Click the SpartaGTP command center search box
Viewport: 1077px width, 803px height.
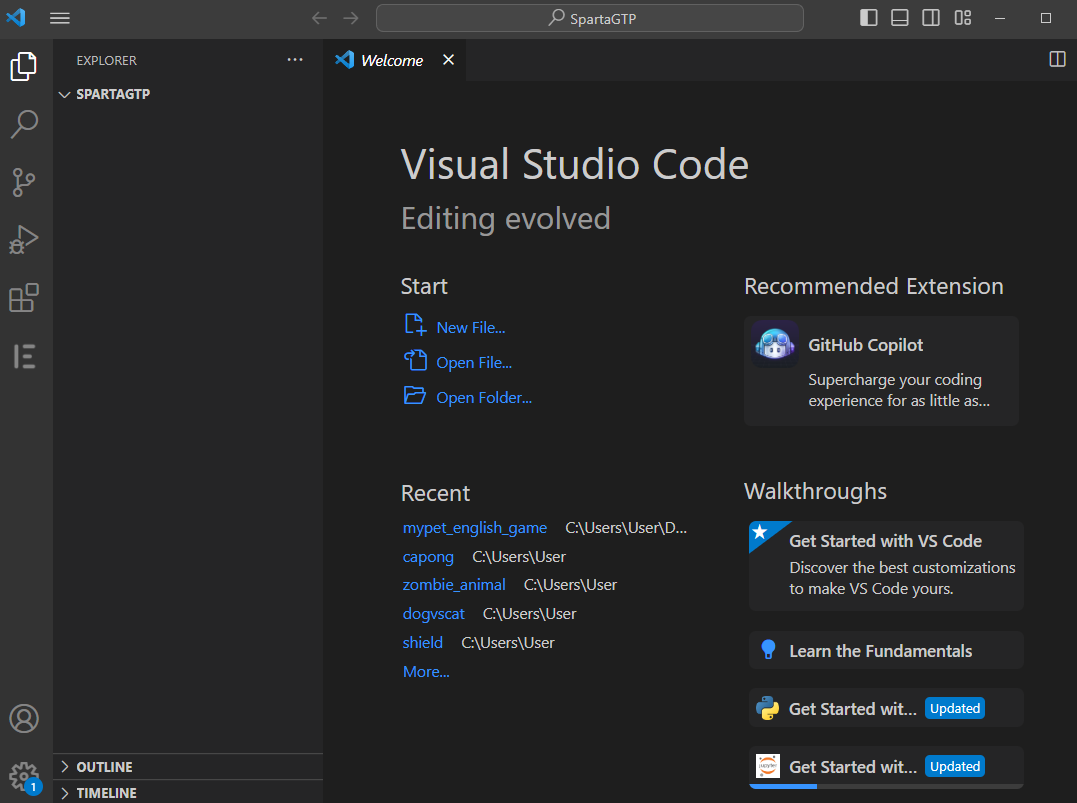coord(590,18)
